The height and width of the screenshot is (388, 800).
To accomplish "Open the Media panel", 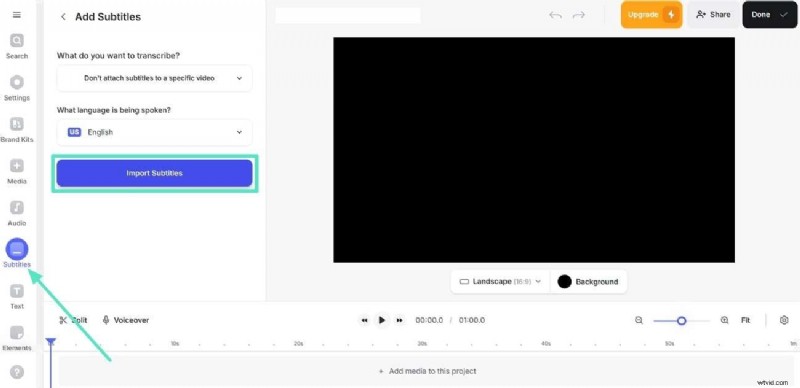I will pyautogui.click(x=17, y=172).
